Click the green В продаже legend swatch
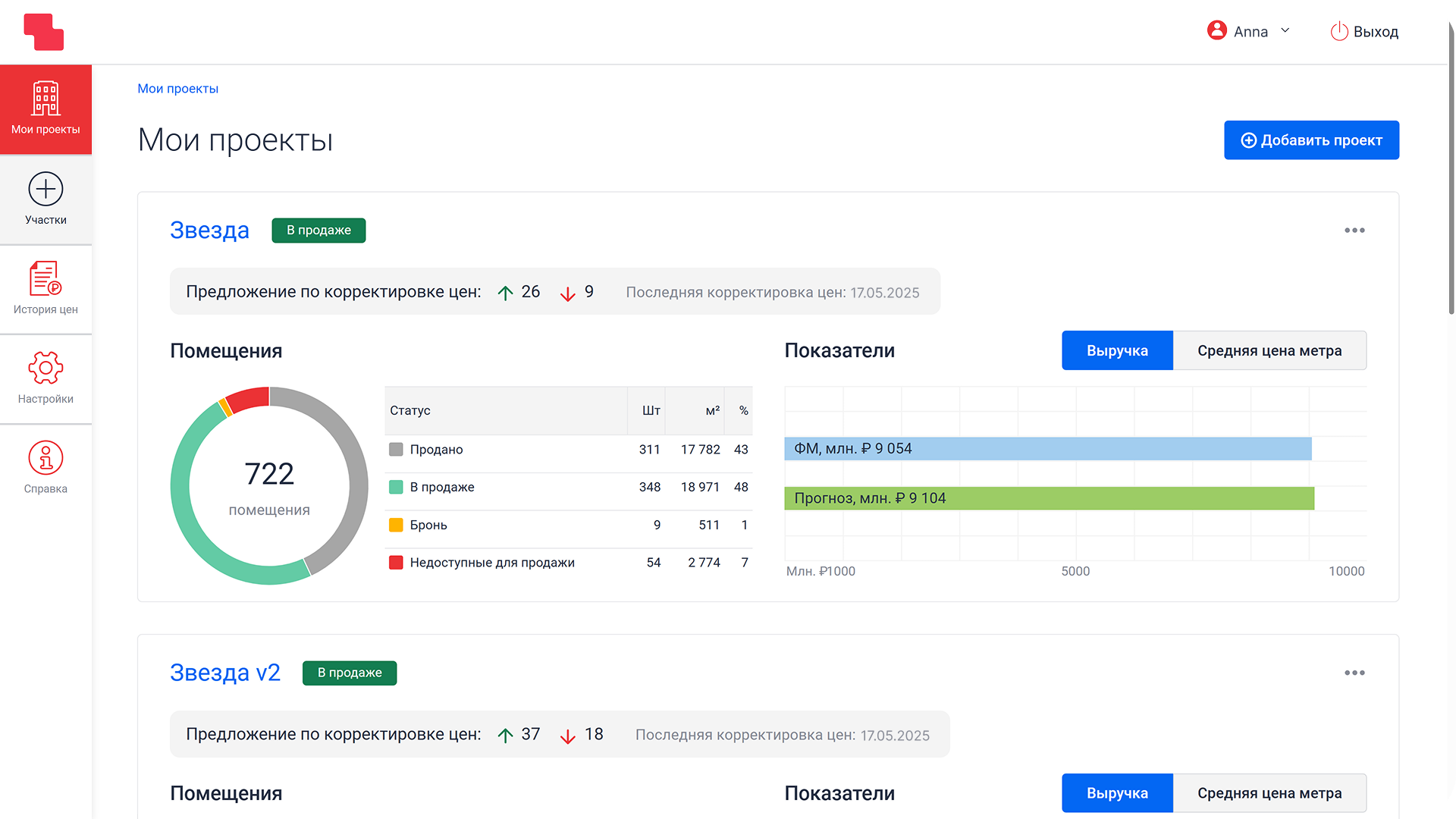The height and width of the screenshot is (819, 1456). click(x=396, y=487)
